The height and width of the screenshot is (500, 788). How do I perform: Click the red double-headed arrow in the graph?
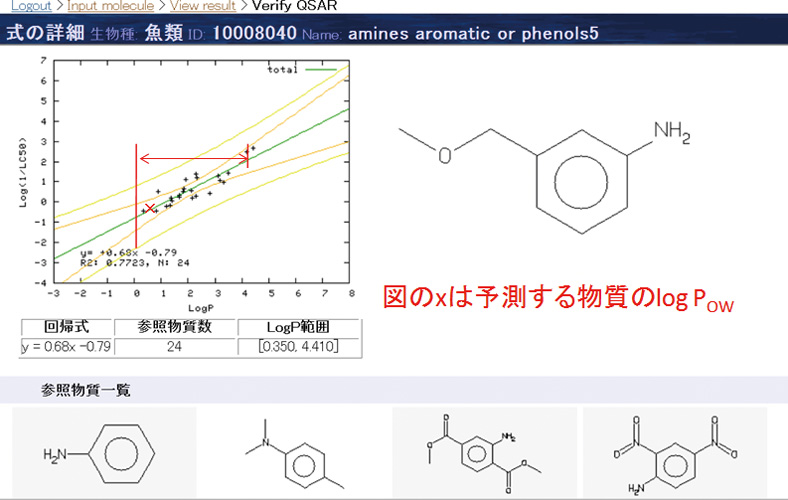tap(193, 158)
